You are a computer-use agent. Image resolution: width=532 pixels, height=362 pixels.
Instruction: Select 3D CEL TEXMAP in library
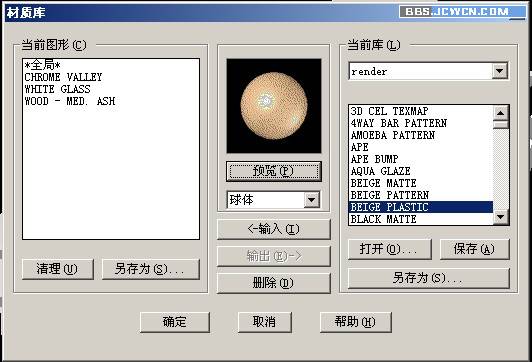coord(421,111)
